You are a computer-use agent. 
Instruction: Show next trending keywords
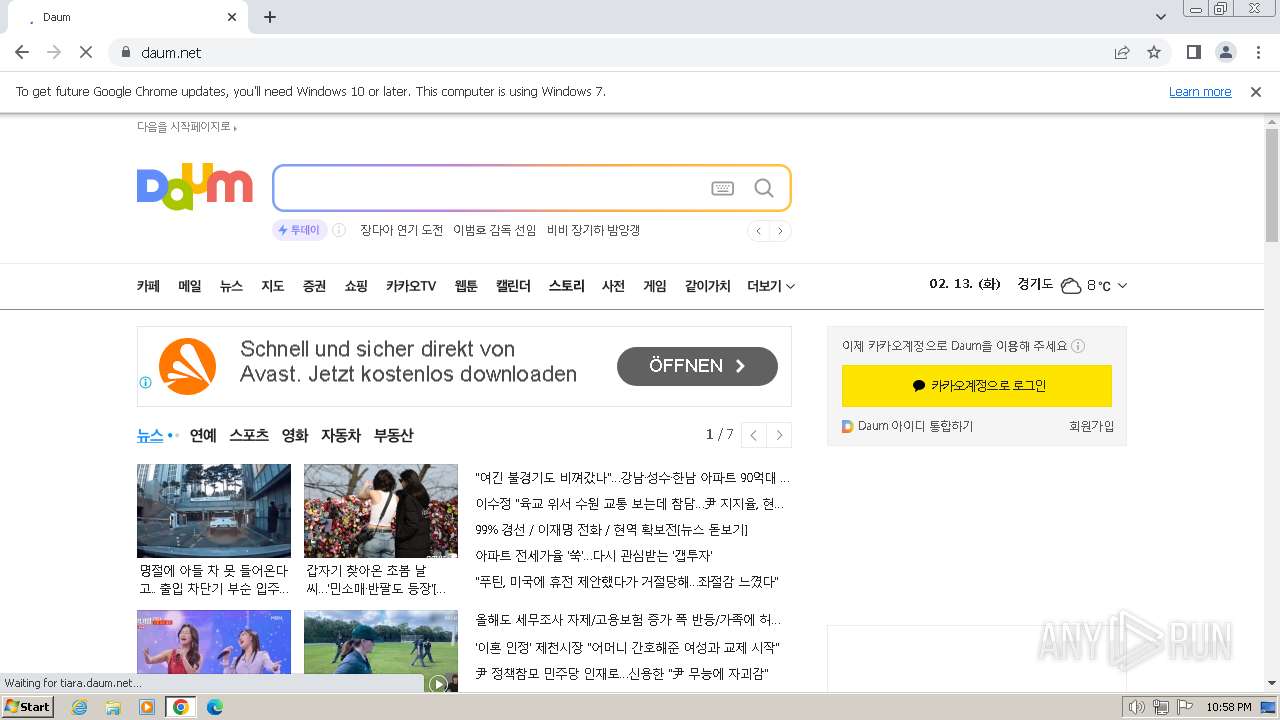click(x=781, y=231)
